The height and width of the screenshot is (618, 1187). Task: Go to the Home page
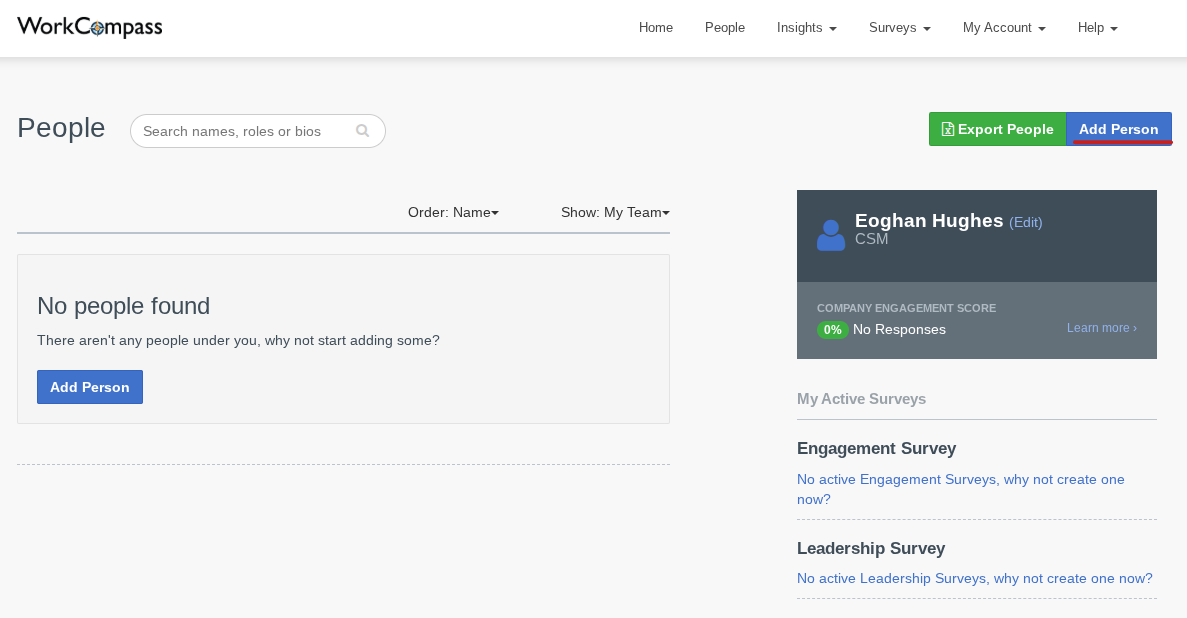[656, 28]
